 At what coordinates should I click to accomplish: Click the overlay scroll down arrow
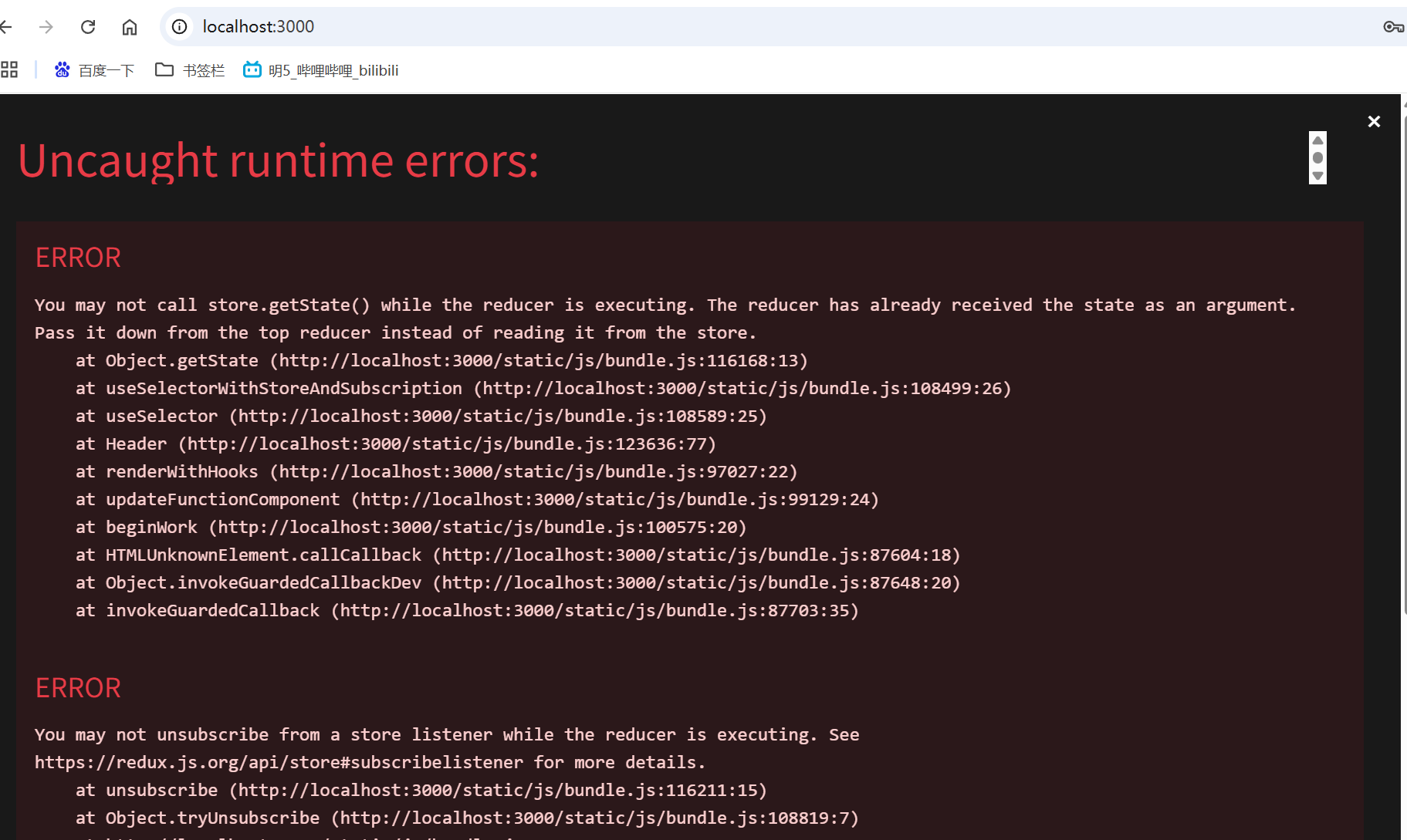(x=1318, y=176)
